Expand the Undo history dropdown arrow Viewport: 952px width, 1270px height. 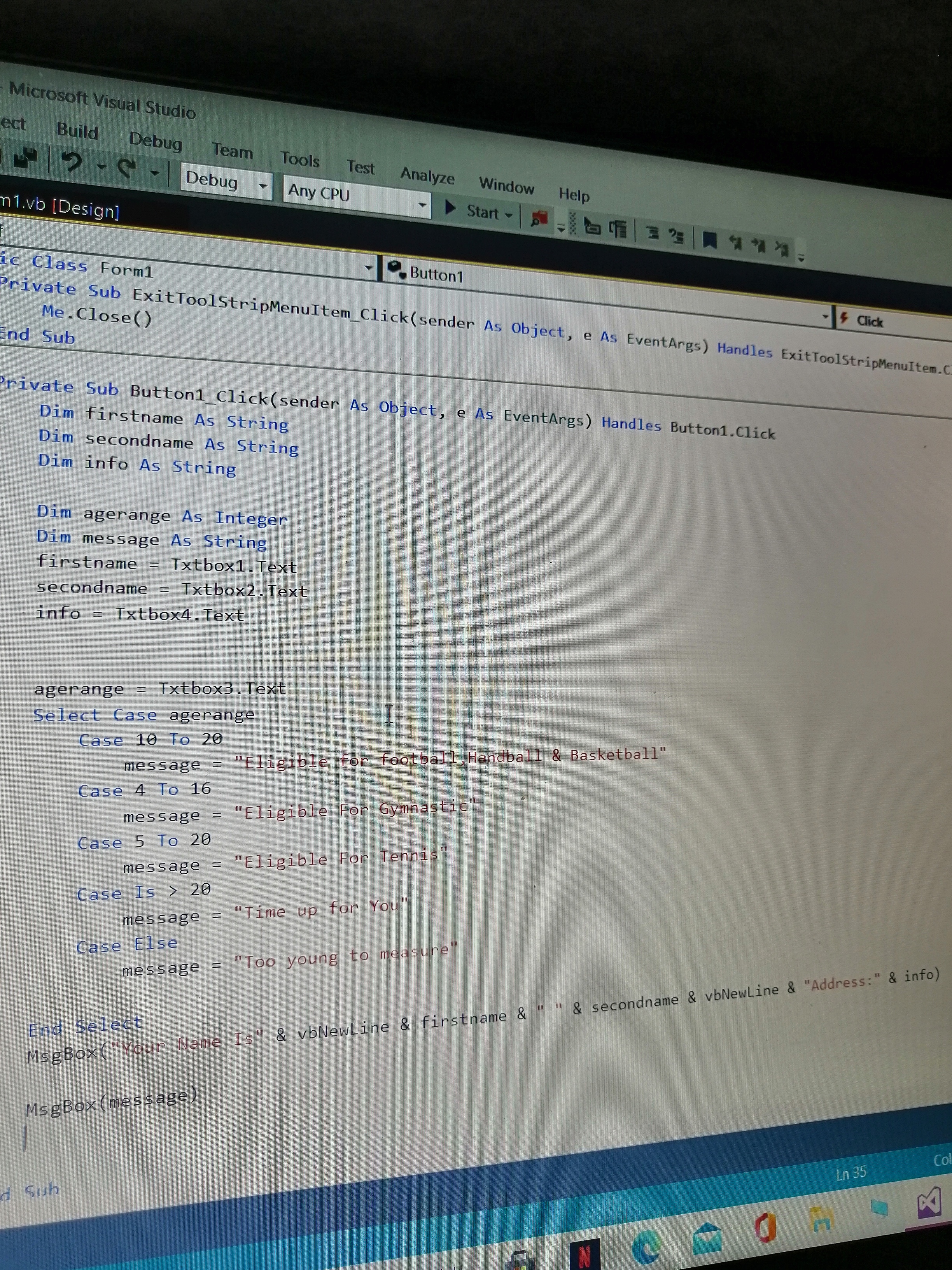click(101, 167)
